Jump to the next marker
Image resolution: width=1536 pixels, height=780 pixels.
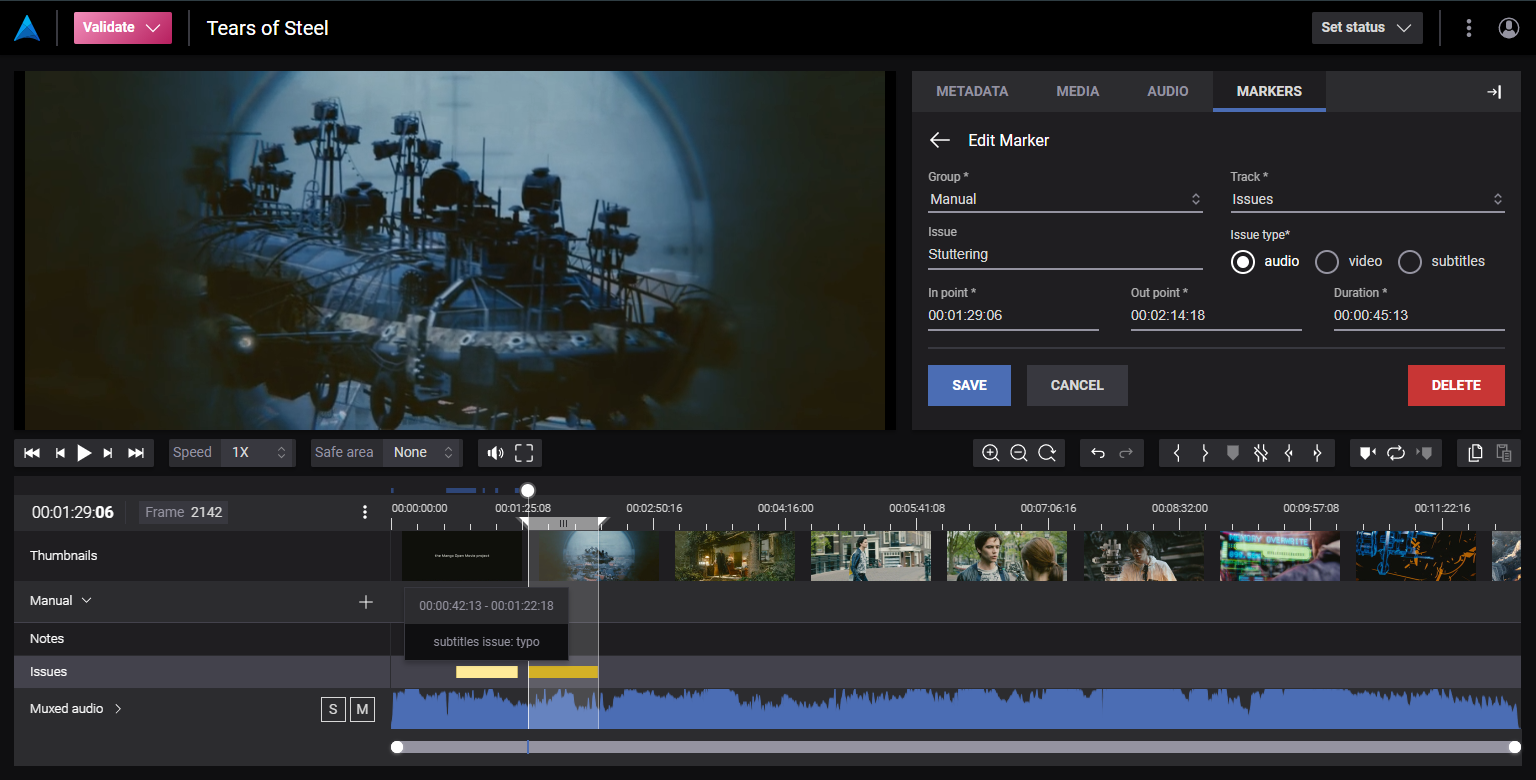[x=1425, y=453]
